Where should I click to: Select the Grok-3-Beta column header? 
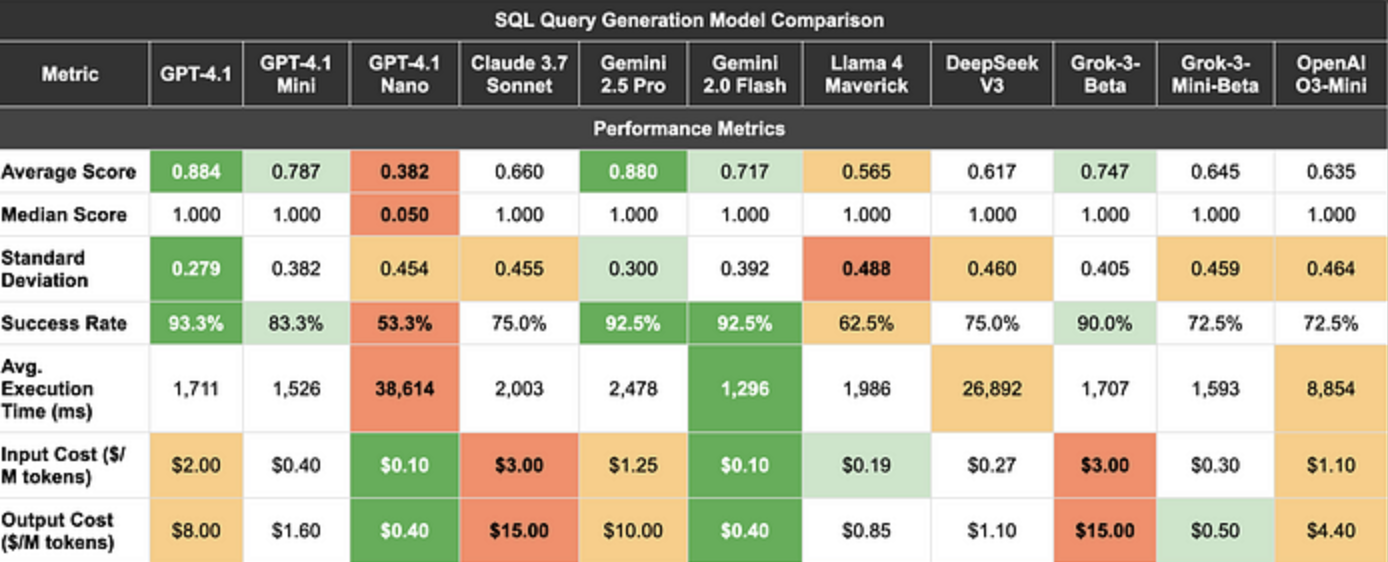click(x=1104, y=74)
